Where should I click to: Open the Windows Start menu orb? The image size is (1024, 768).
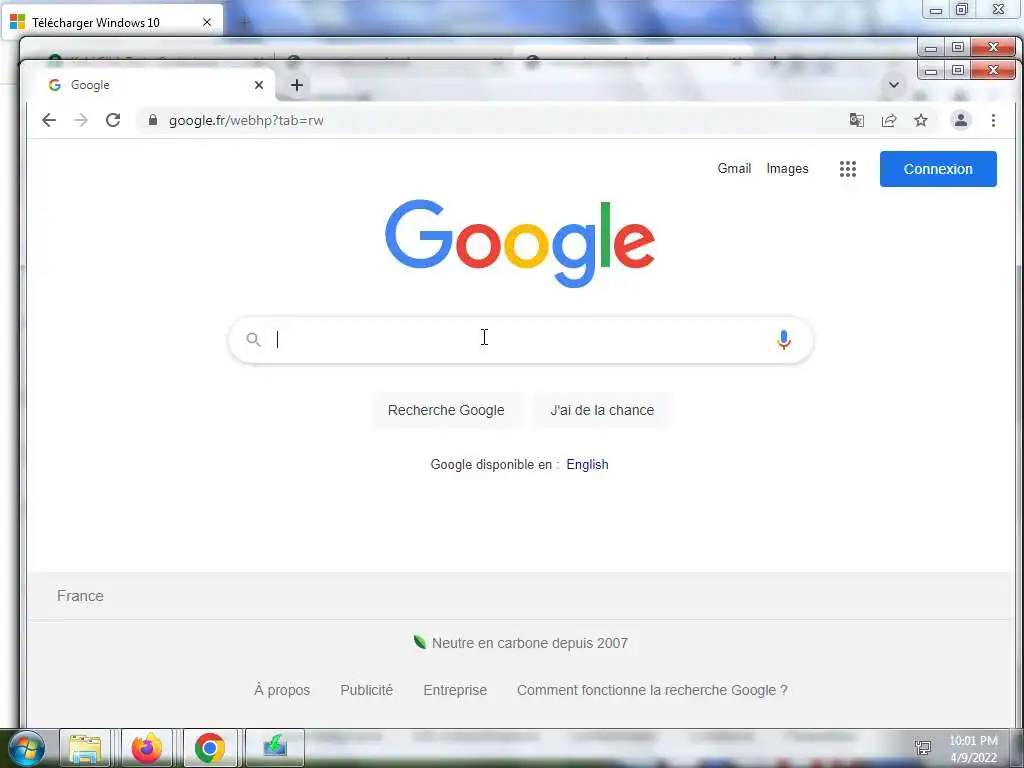[x=26, y=748]
